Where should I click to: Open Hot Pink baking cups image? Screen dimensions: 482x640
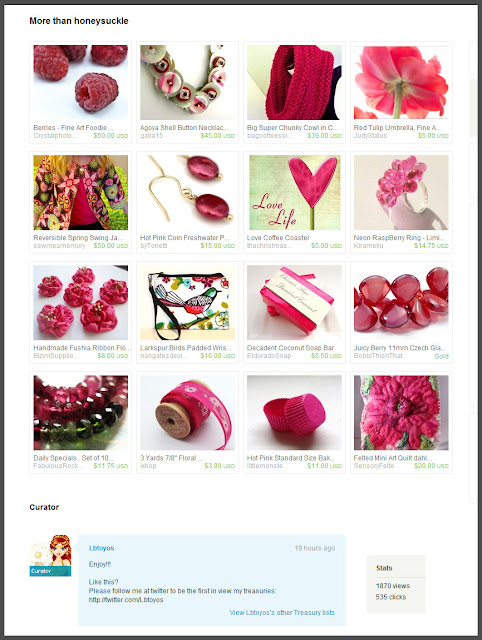pos(294,413)
